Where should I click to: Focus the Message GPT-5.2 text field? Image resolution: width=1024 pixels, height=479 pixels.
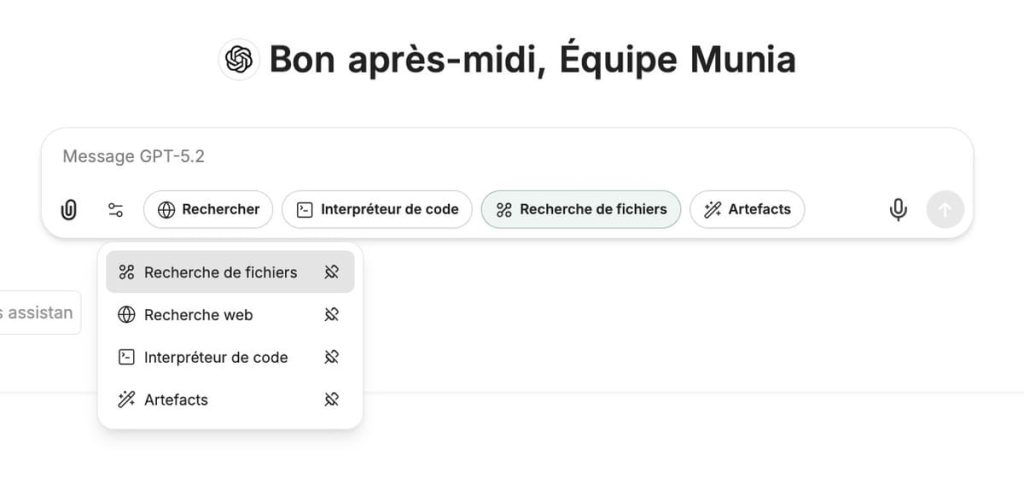(500, 157)
